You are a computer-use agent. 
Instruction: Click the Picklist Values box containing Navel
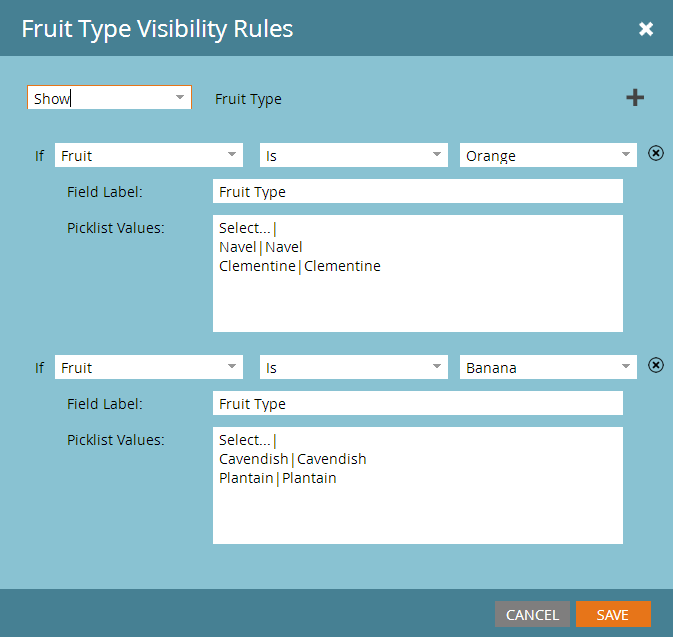coord(418,273)
